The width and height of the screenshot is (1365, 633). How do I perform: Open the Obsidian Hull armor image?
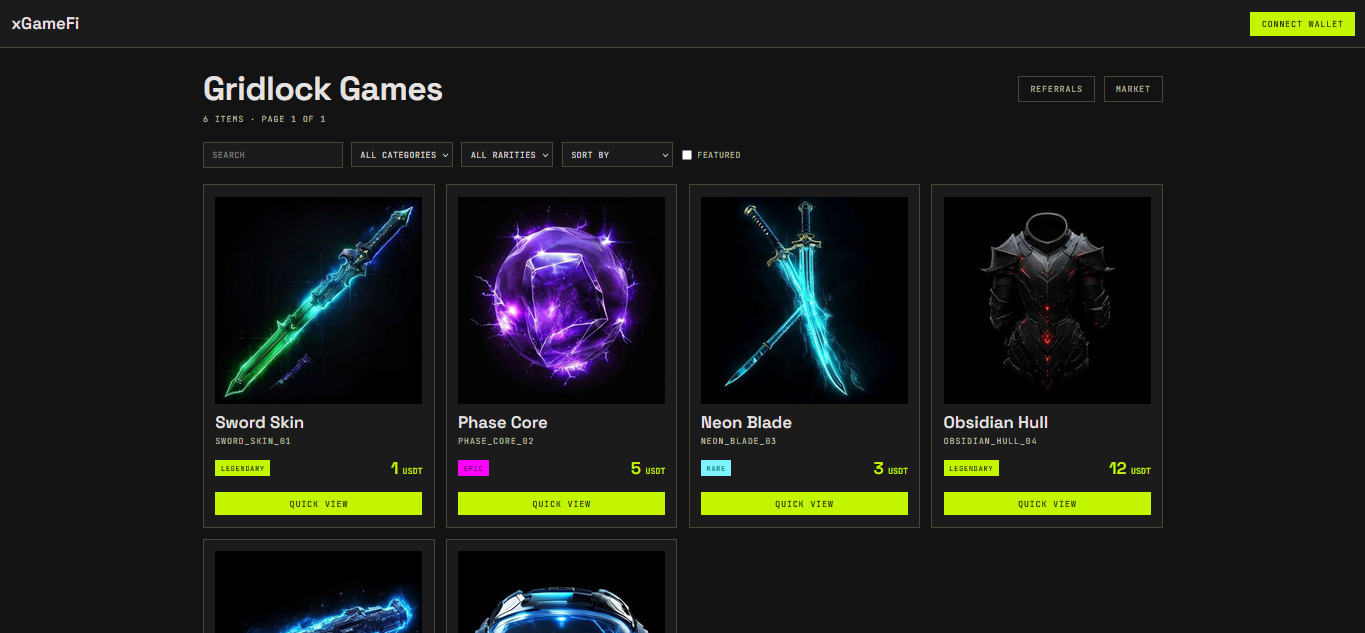(x=1047, y=300)
